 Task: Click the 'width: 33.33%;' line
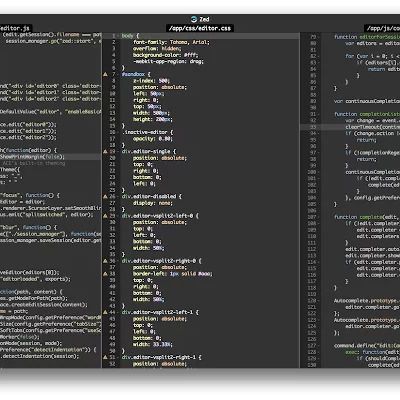pyautogui.click(x=153, y=344)
